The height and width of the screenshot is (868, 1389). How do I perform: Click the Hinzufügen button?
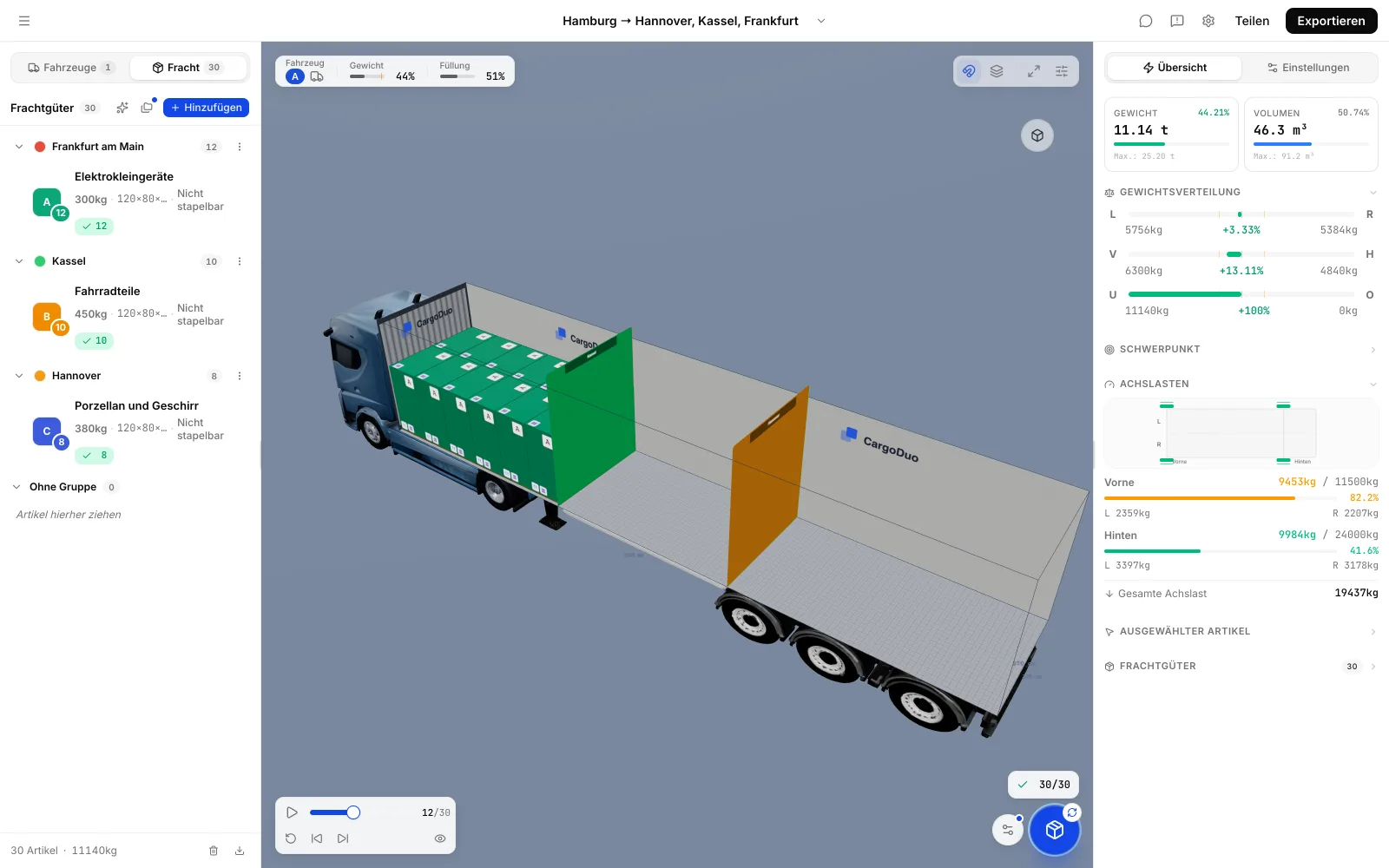click(206, 108)
